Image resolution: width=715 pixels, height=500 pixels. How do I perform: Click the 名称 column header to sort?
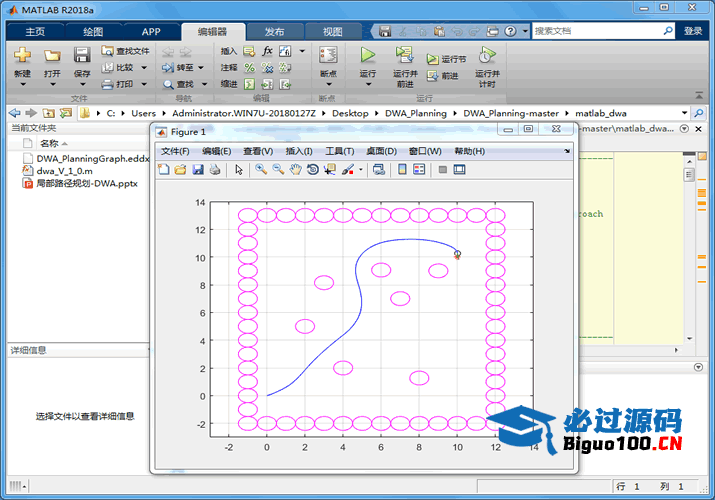49,144
